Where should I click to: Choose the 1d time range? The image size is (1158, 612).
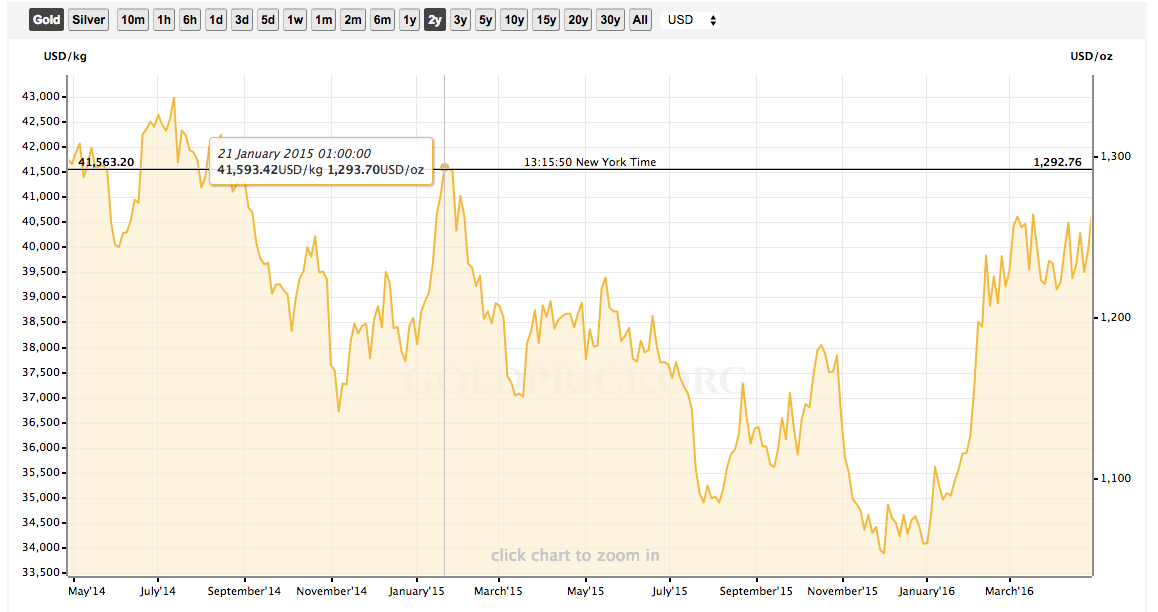216,20
